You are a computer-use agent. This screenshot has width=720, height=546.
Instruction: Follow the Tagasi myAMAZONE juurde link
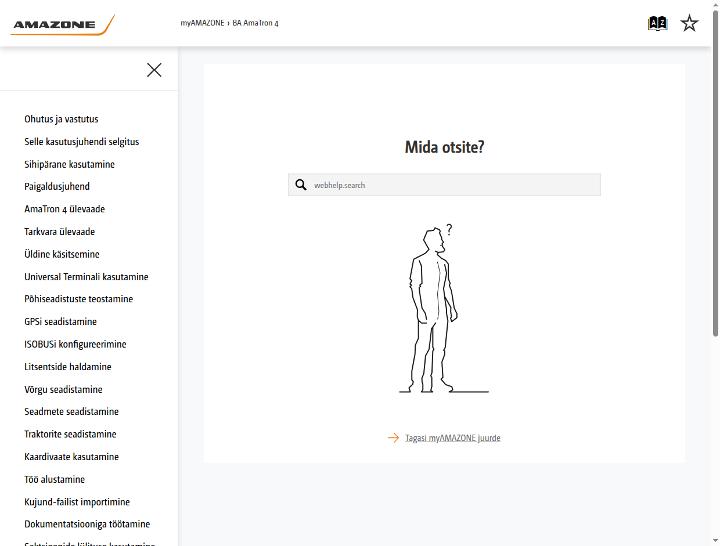click(x=453, y=438)
